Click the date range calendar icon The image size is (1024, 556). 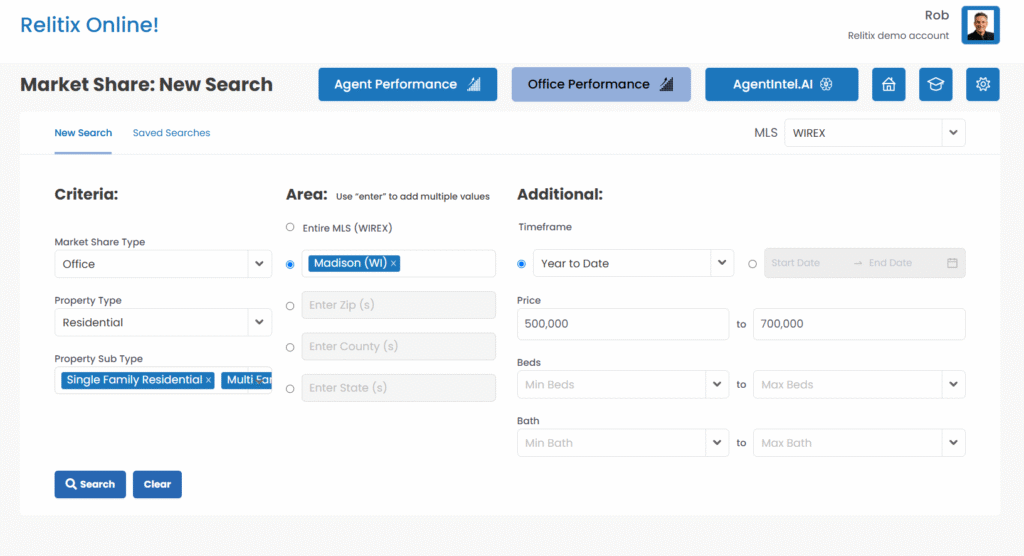click(952, 263)
